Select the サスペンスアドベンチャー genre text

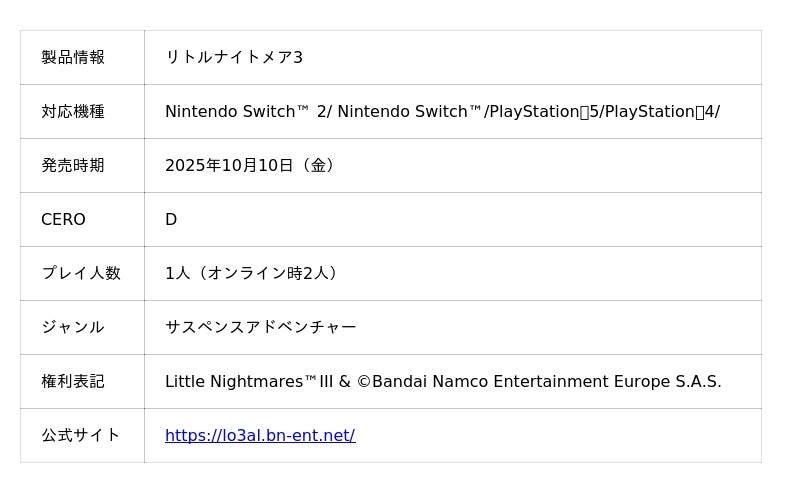tap(260, 327)
